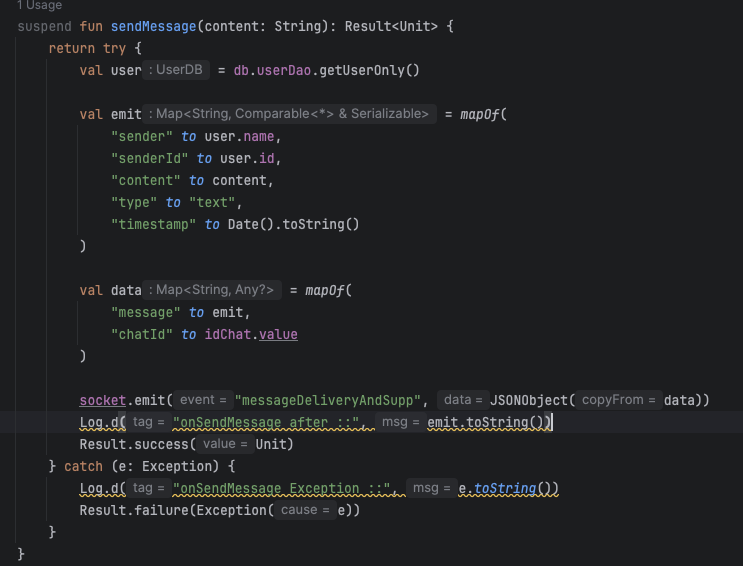Click the "1 Usage" code lens link
This screenshot has width=743, height=566.
(39, 6)
